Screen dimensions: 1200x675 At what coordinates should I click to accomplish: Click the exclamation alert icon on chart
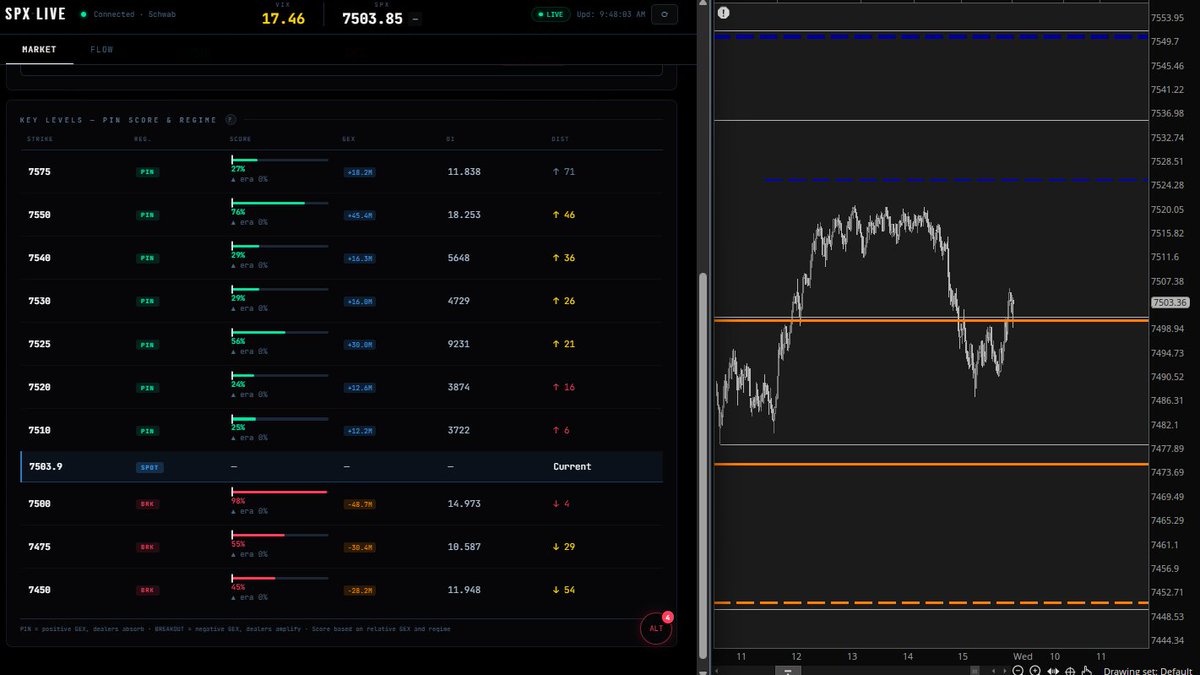click(723, 12)
